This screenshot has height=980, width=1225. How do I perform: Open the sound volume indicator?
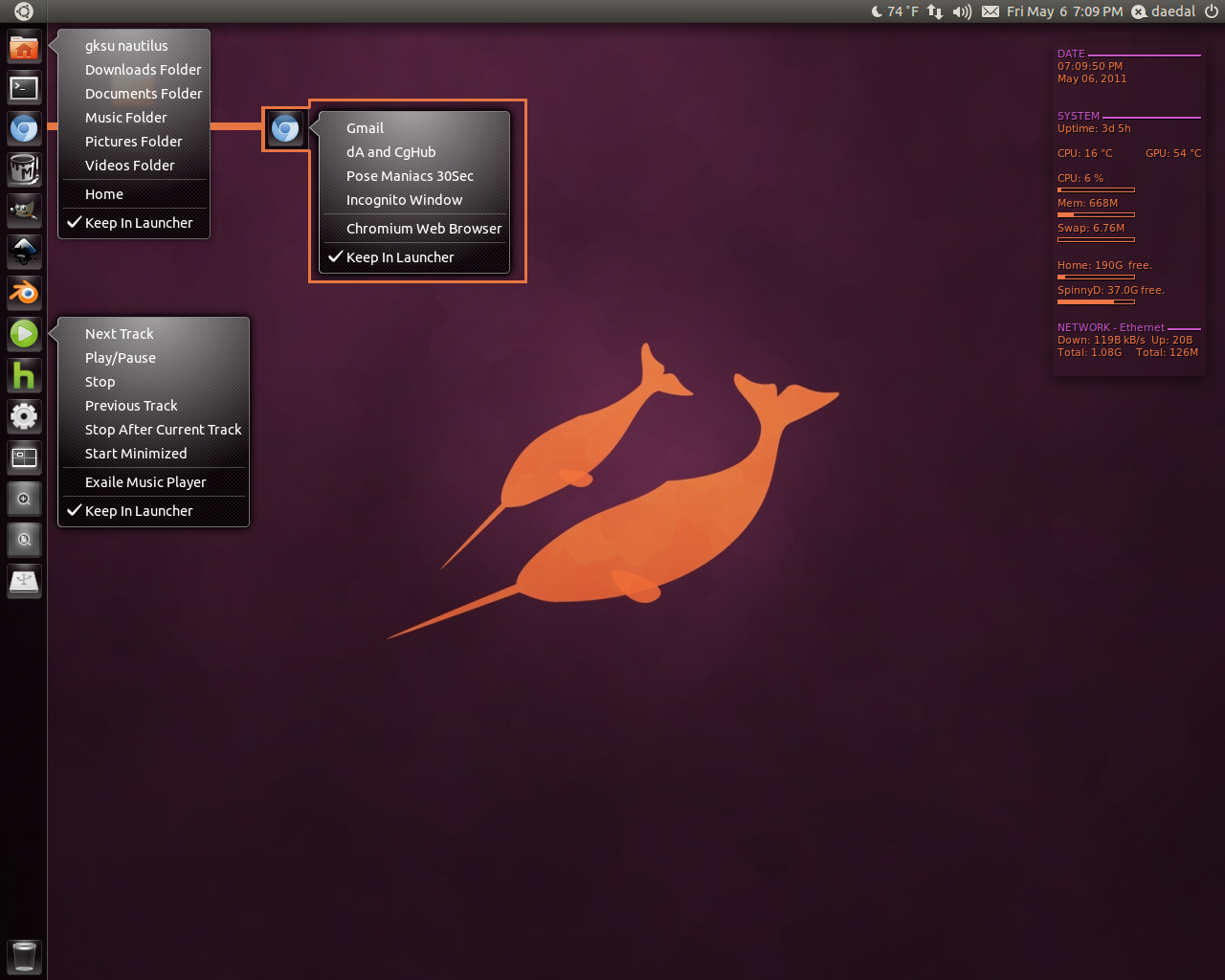point(962,11)
